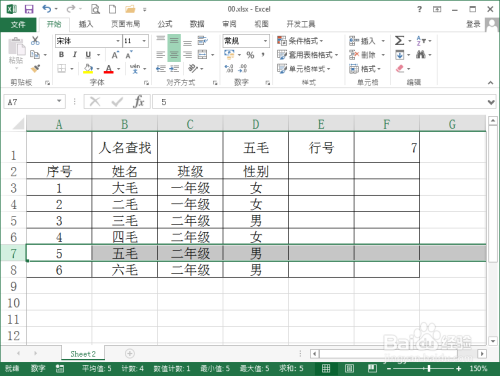Expand the Name Box dropdown arrow
Image resolution: width=500 pixels, height=376 pixels.
pos(59,101)
